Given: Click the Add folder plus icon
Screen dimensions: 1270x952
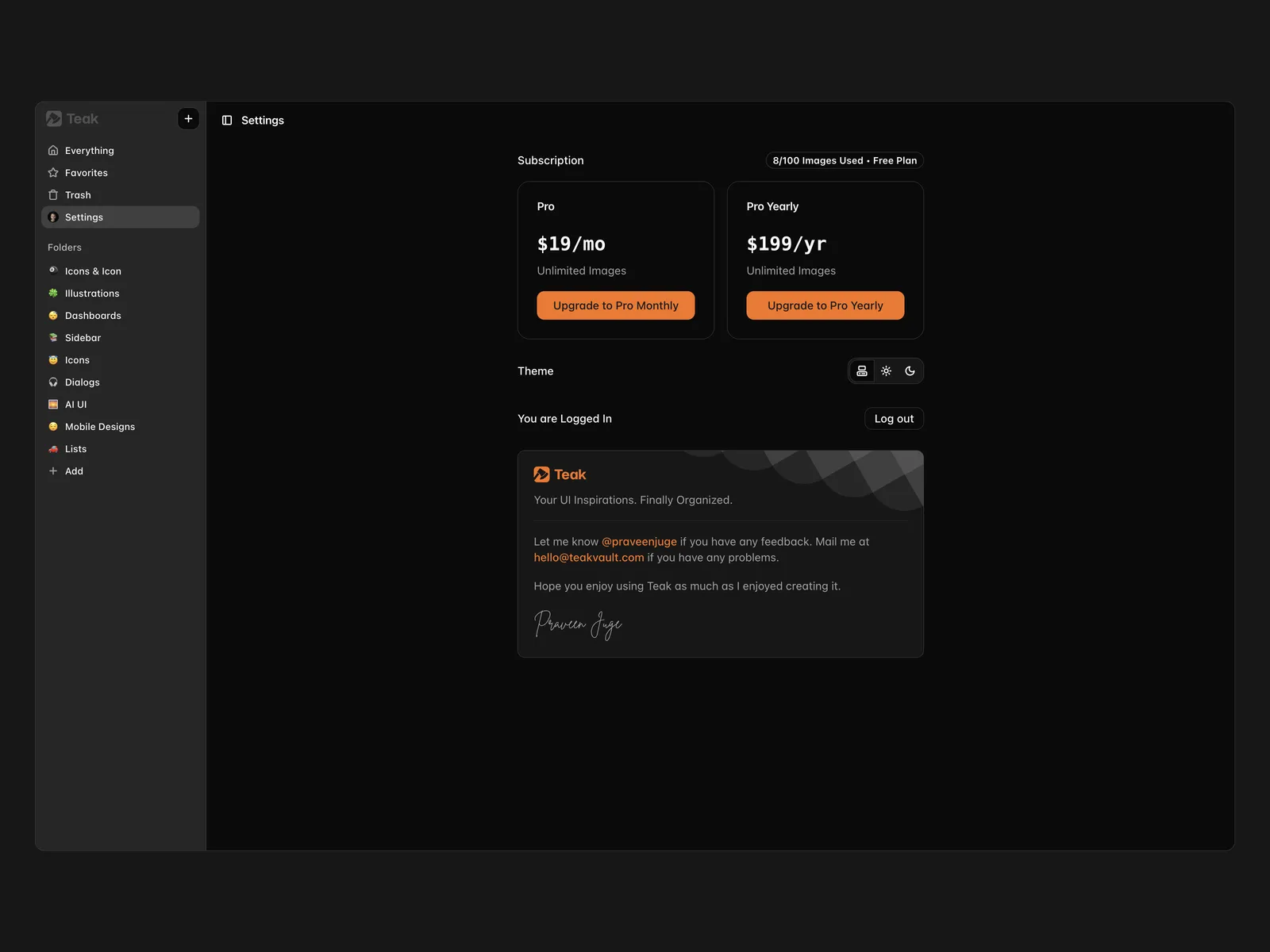Looking at the screenshot, I should coord(53,471).
